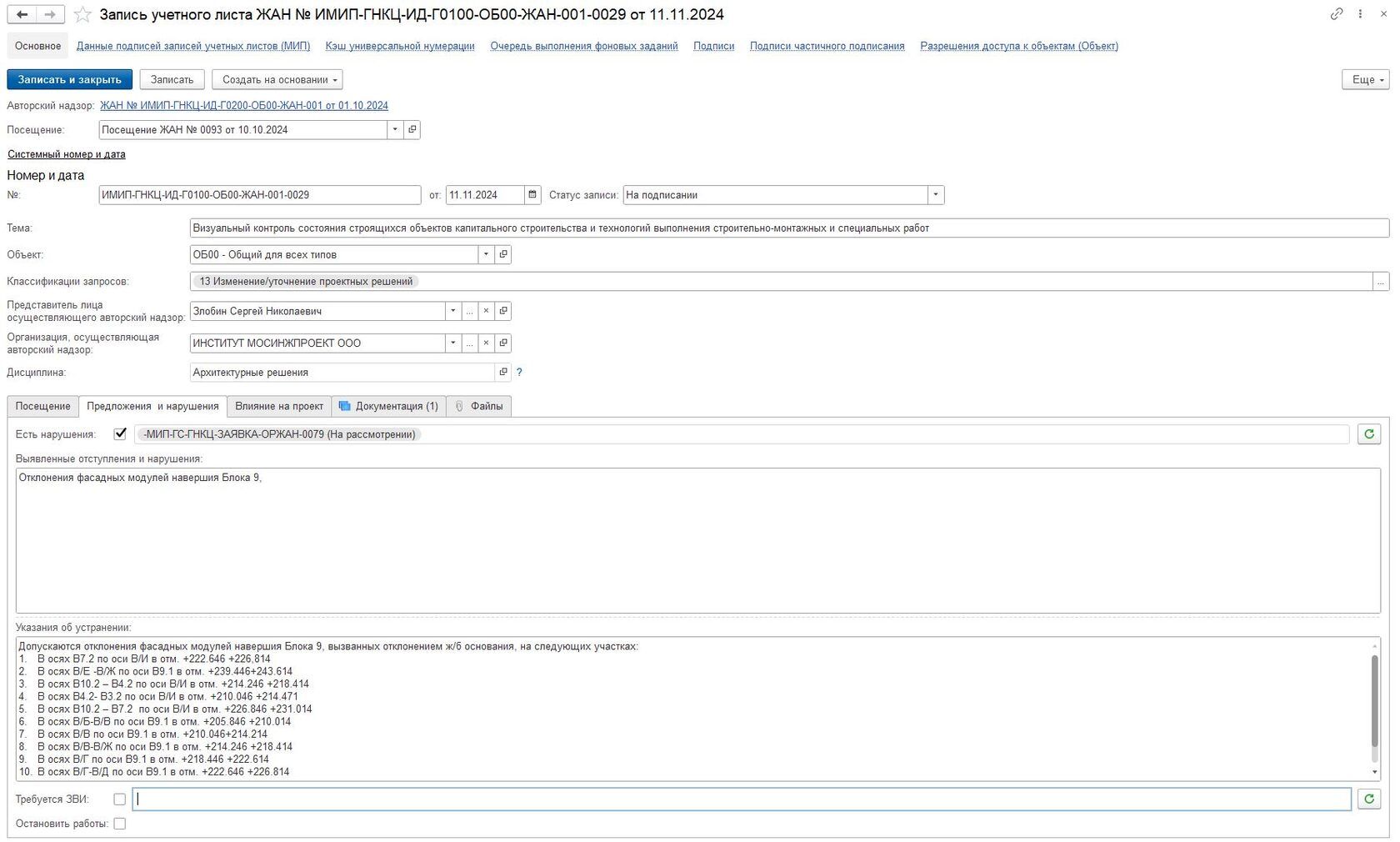Open the Документация (1) tab
Image resolution: width=1400 pixels, height=842 pixels.
[388, 406]
